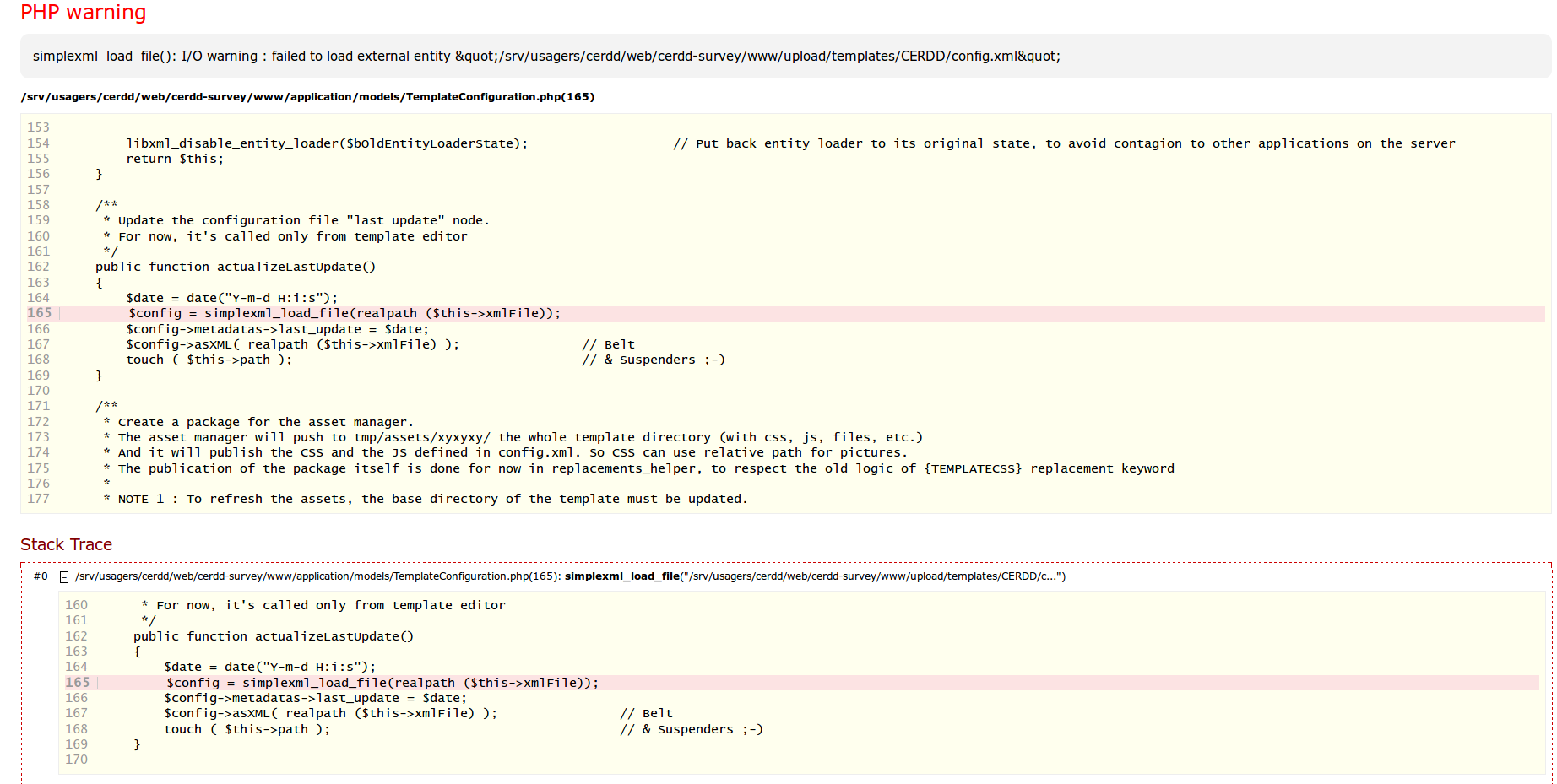Click line number 170 in the stack trace snippet

pos(76,760)
